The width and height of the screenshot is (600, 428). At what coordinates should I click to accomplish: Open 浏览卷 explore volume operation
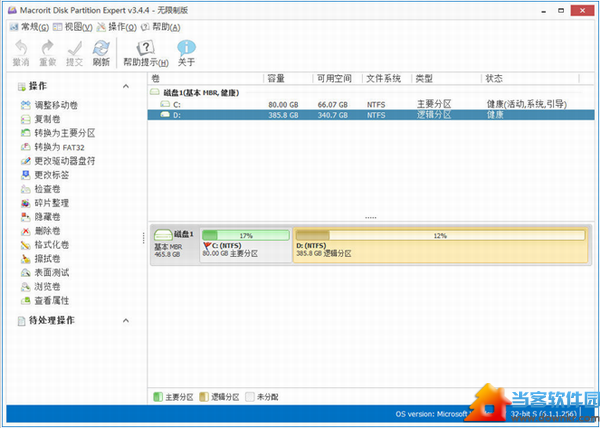click(41, 287)
